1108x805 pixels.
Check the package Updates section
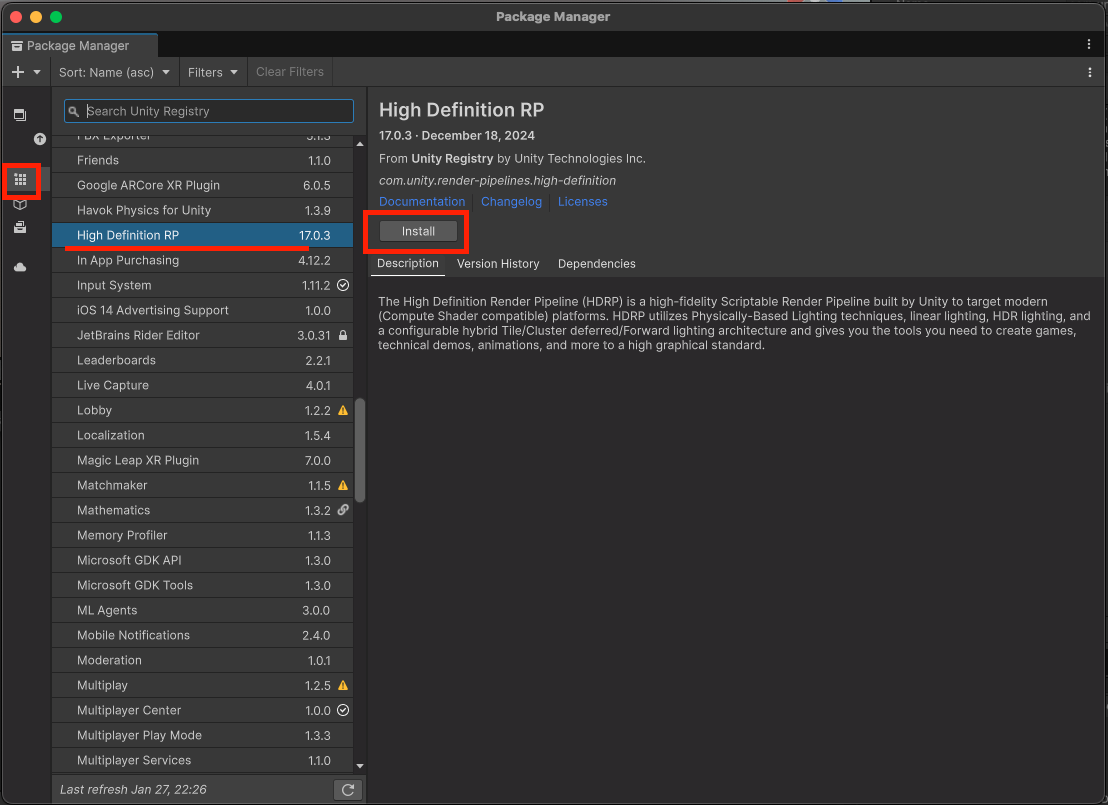(20, 138)
